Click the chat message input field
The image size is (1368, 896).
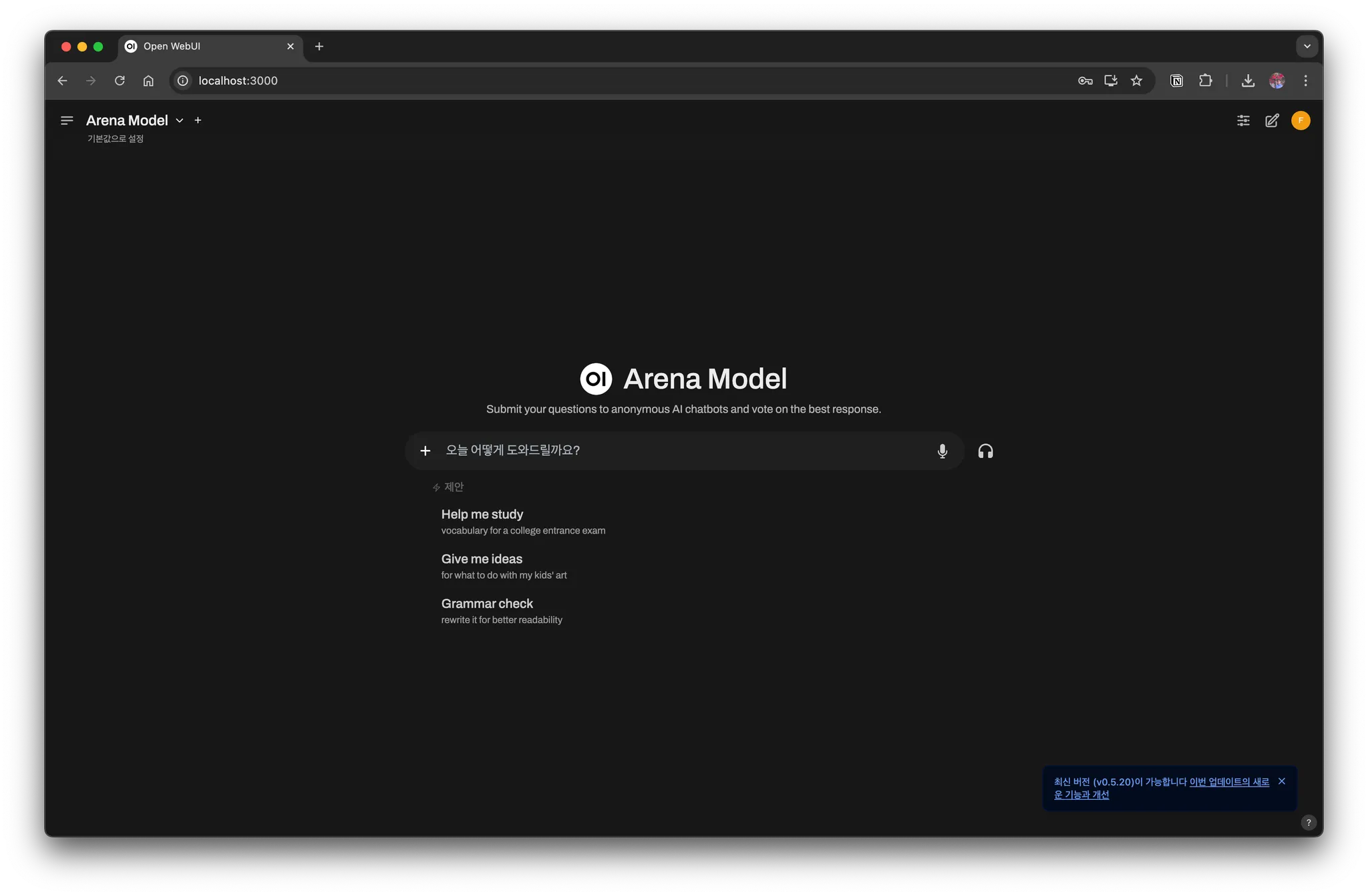pos(681,451)
